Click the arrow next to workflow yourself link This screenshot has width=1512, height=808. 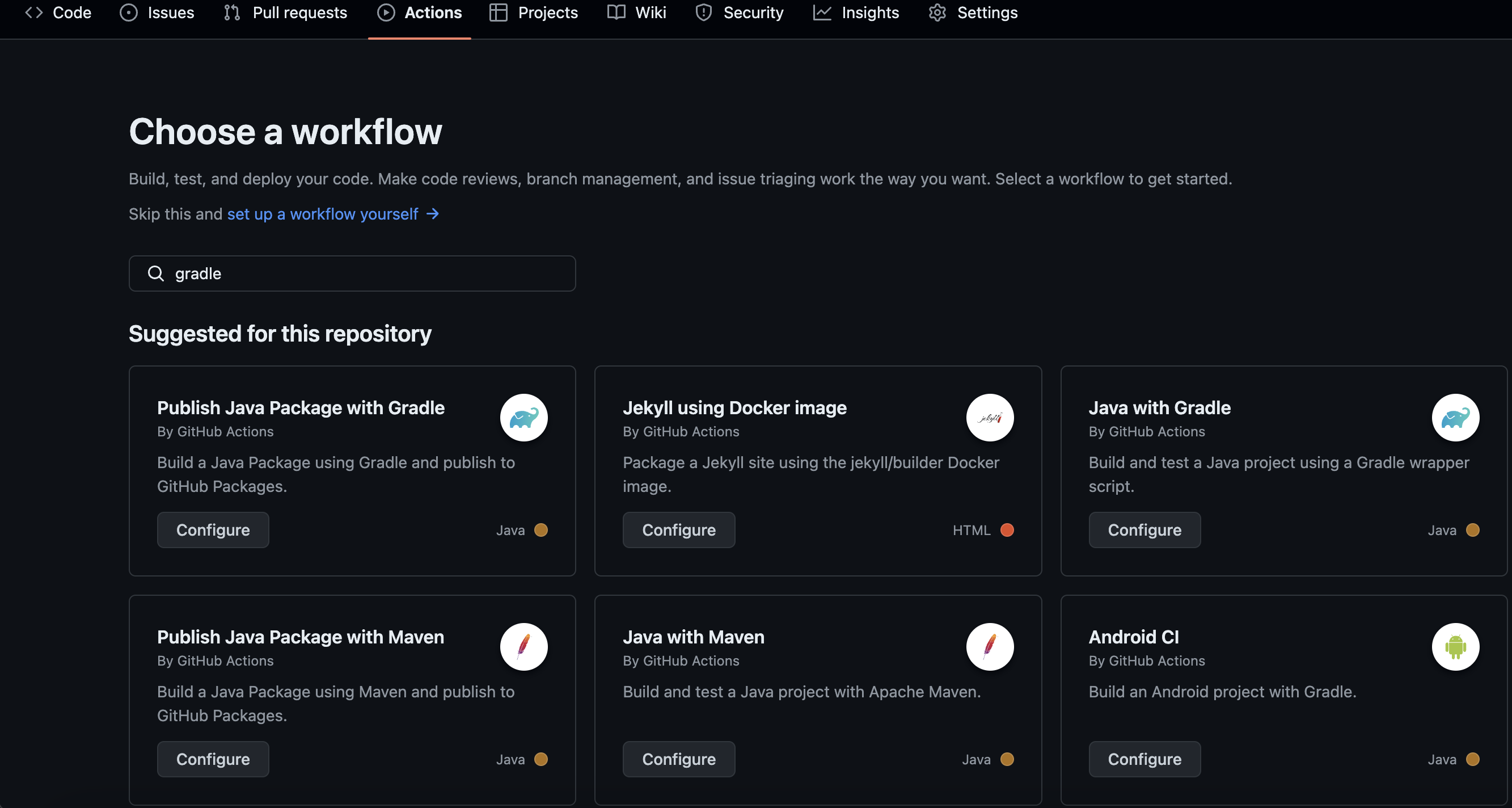pyautogui.click(x=433, y=214)
